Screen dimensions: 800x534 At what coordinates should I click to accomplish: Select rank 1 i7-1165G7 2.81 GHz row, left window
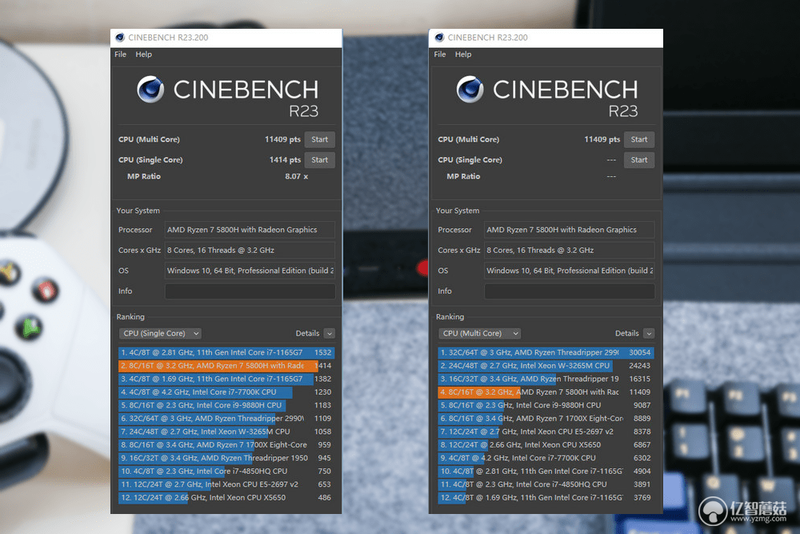pos(226,352)
